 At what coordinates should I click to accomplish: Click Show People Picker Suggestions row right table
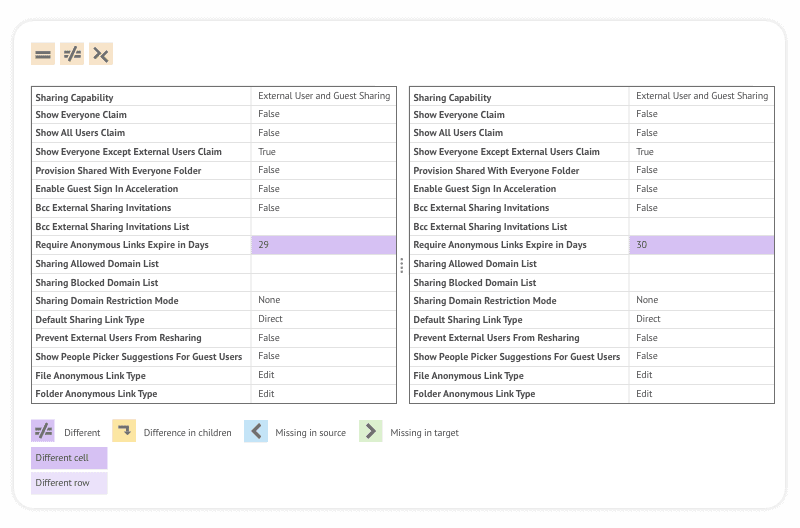(x=592, y=357)
